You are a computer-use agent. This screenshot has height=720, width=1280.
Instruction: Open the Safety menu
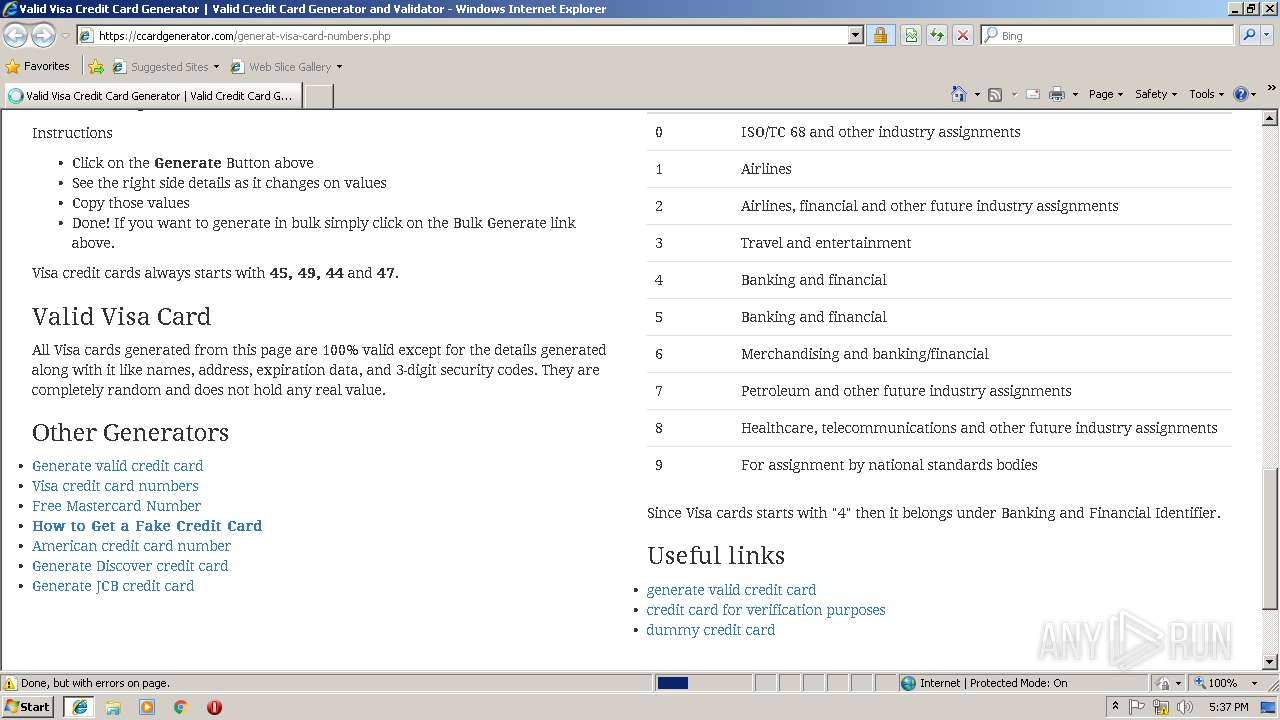click(x=1155, y=94)
